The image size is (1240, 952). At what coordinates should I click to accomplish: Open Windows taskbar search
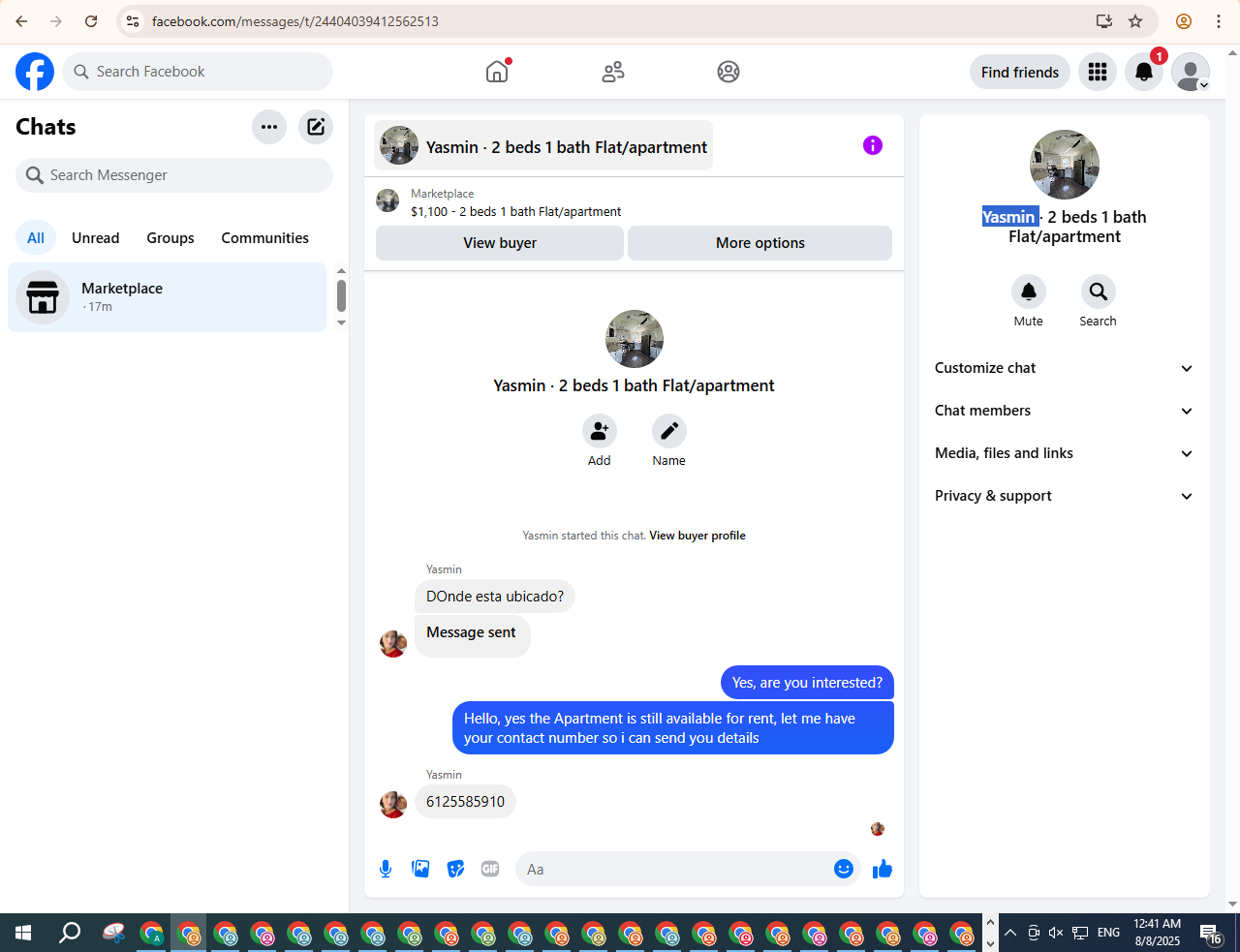[70, 933]
